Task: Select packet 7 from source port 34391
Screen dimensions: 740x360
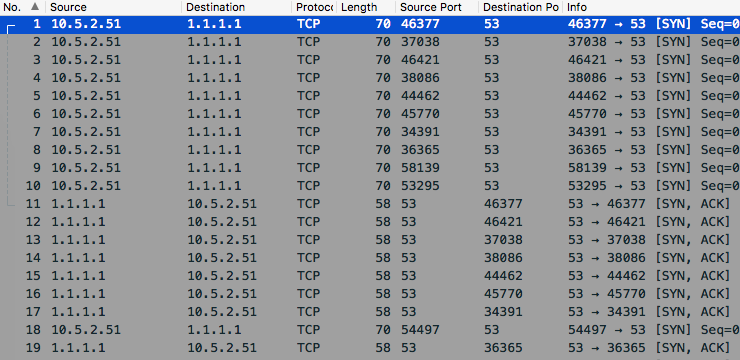Action: pyautogui.click(x=370, y=132)
